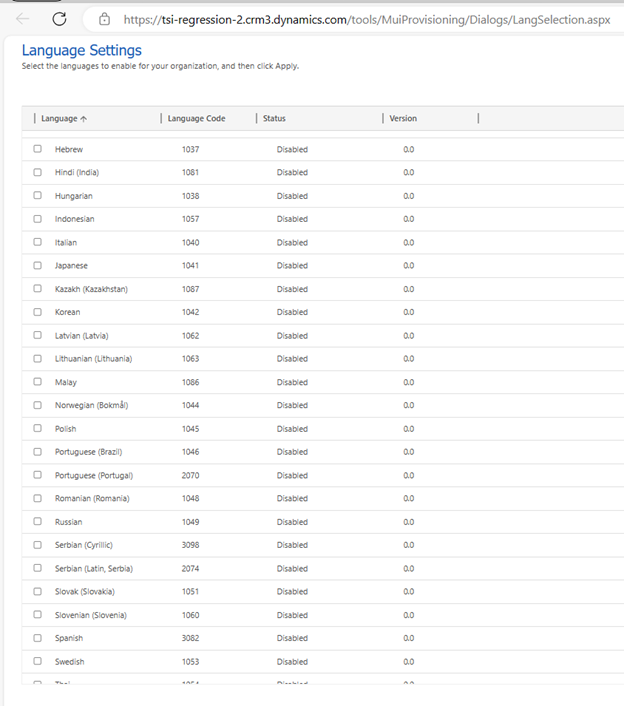Image resolution: width=624 pixels, height=706 pixels.
Task: Sort by the Version column header
Action: coord(403,119)
